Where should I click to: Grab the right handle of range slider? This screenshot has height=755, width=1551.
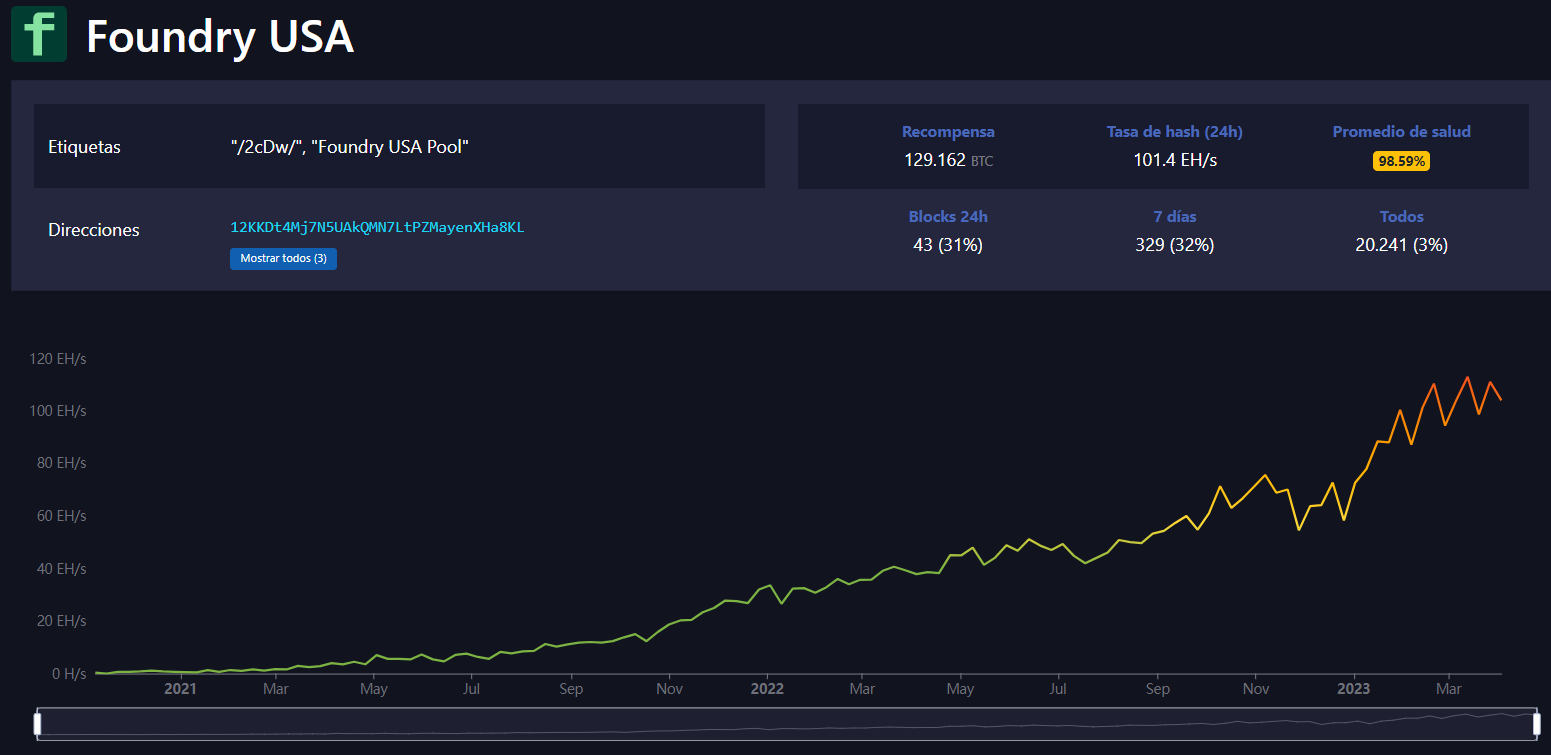pyautogui.click(x=1536, y=724)
